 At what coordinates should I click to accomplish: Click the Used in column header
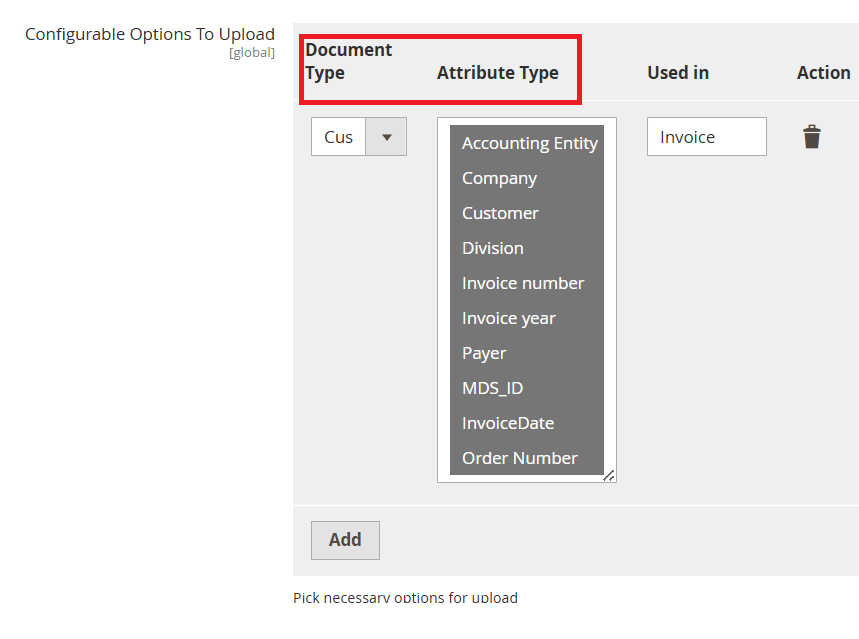click(677, 73)
